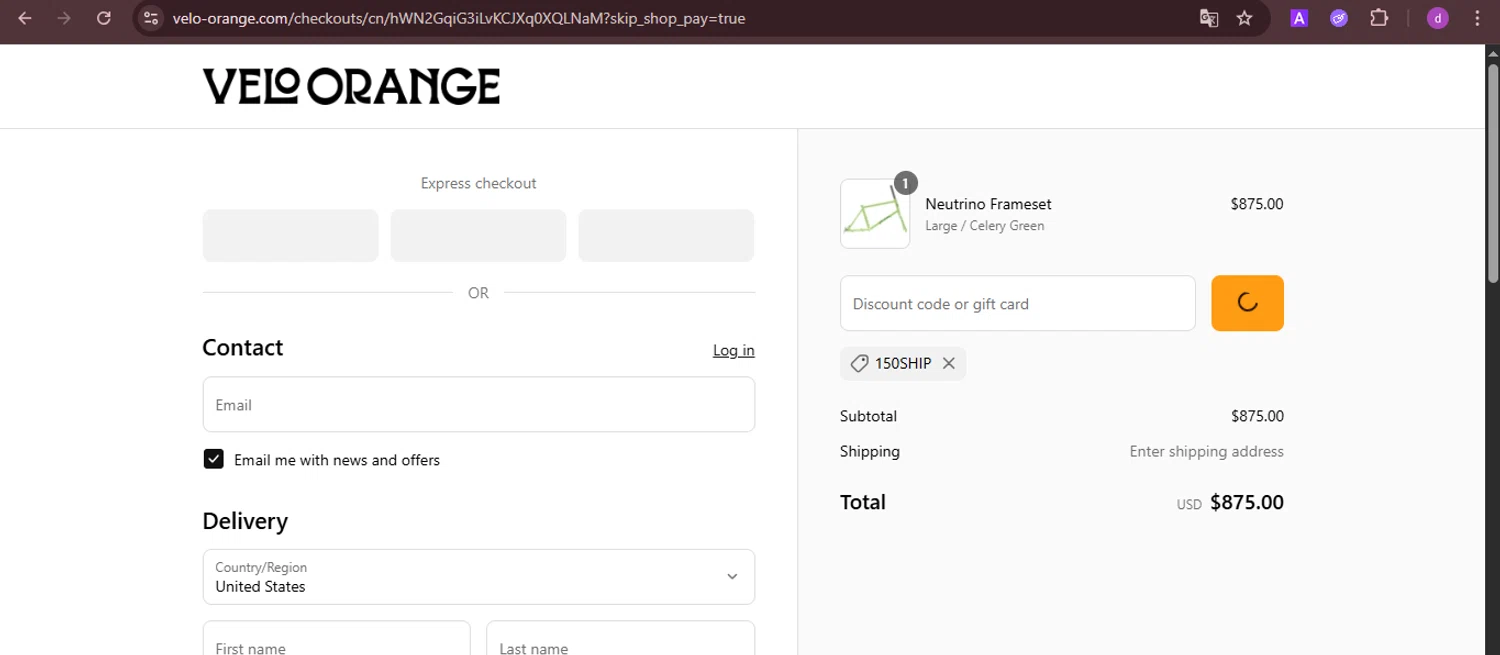The width and height of the screenshot is (1500, 655).
Task: Click the Log in link
Action: [733, 350]
